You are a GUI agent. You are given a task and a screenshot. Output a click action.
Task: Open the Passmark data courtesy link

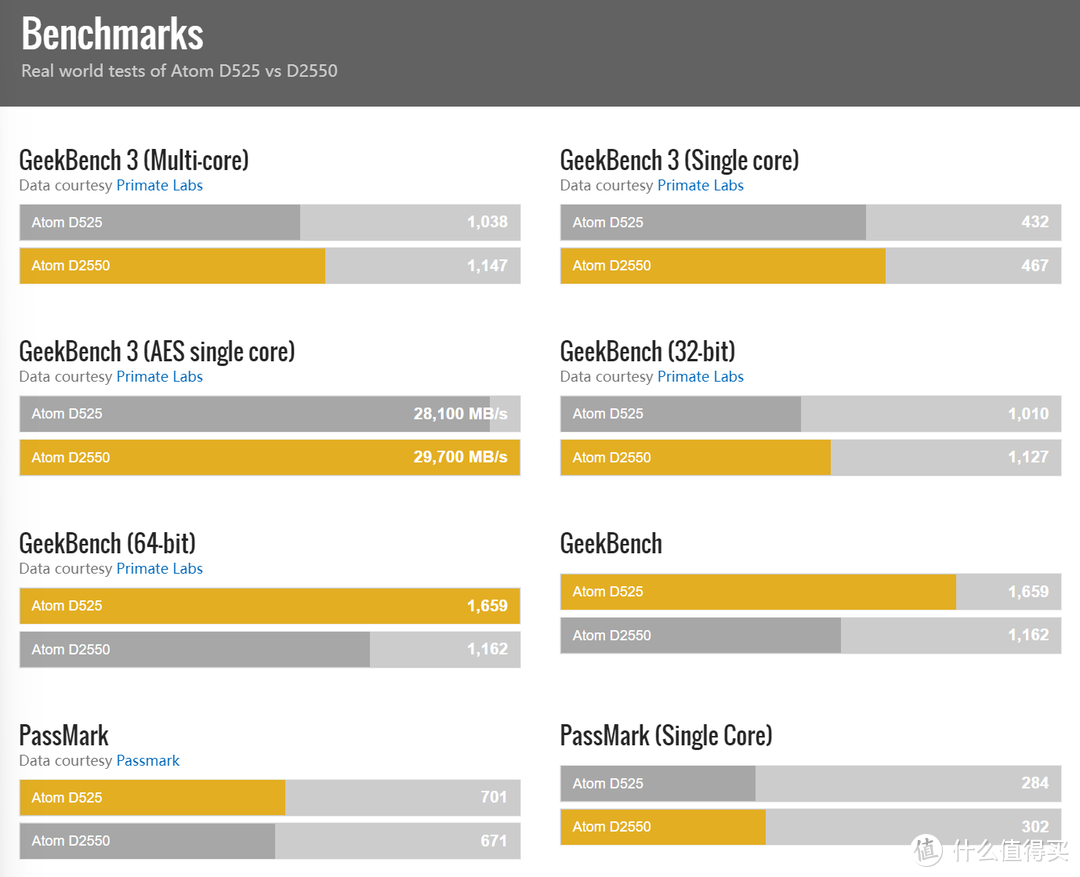coord(147,761)
